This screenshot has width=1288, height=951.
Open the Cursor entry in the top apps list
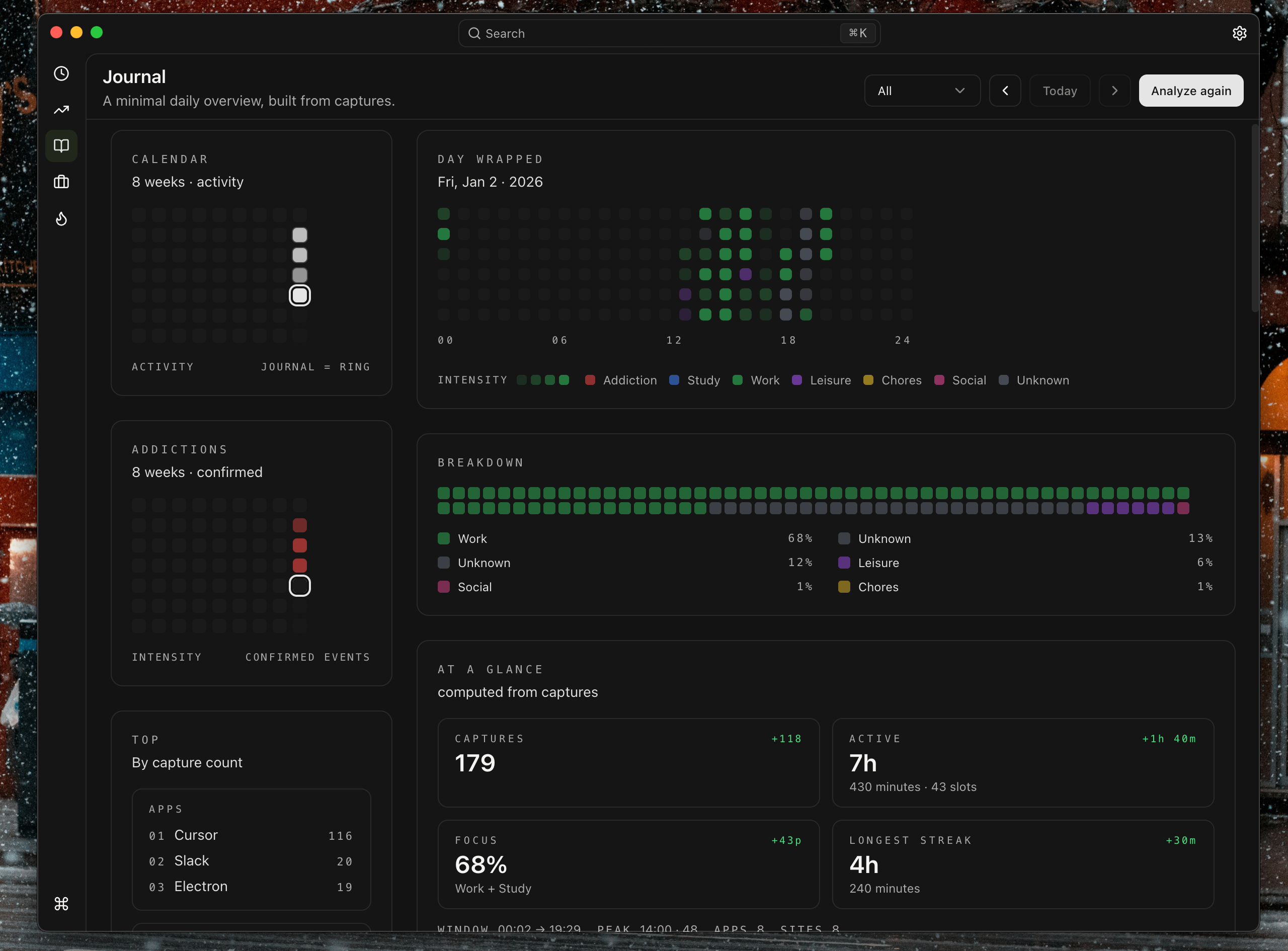tap(196, 835)
